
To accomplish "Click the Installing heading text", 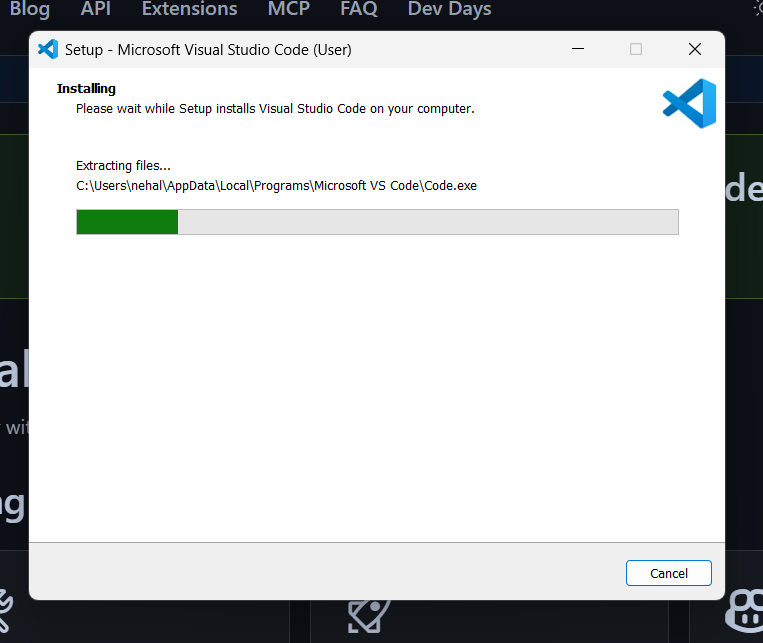I will pyautogui.click(x=86, y=88).
